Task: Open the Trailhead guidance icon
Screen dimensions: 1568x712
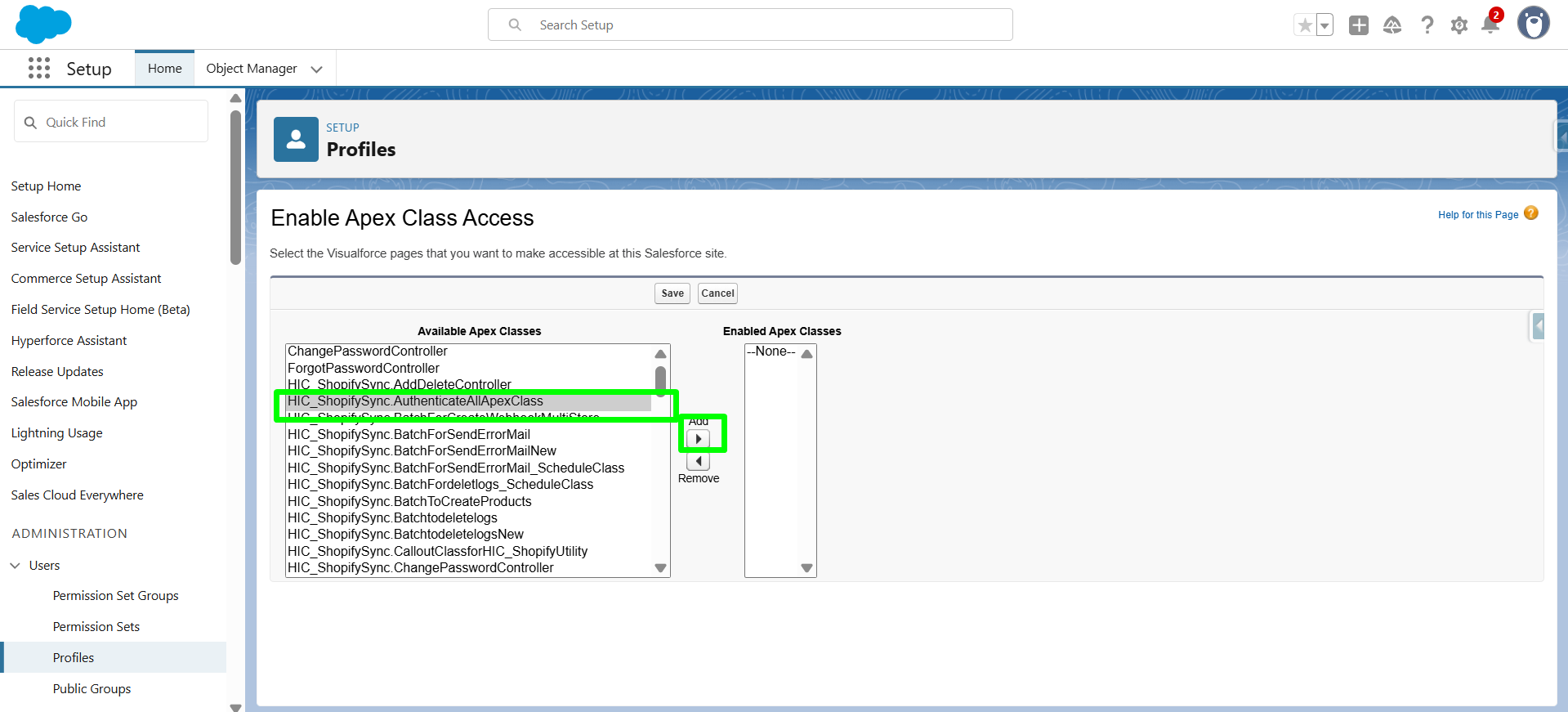Action: click(x=1392, y=25)
